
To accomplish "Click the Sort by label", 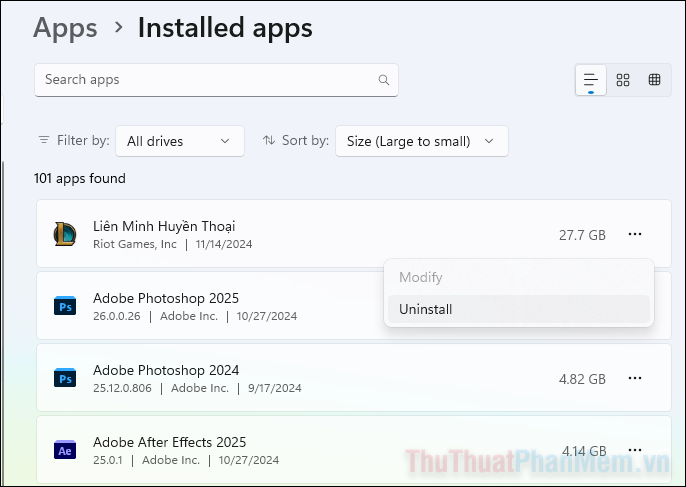I will (305, 140).
